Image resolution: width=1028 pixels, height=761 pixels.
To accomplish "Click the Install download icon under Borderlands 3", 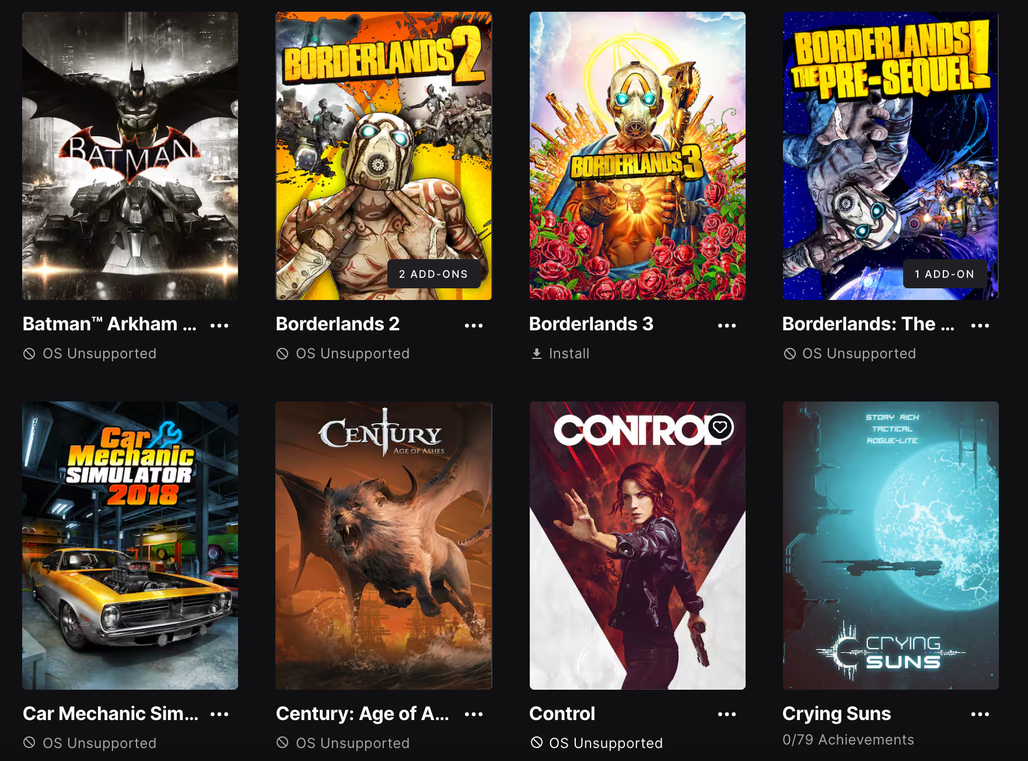I will 536,354.
